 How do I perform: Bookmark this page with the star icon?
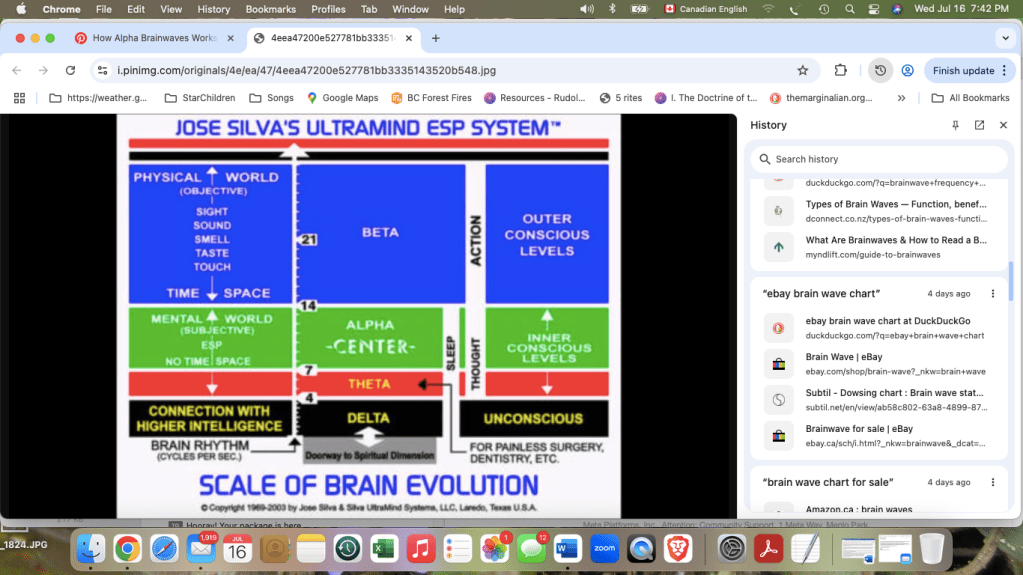802,71
